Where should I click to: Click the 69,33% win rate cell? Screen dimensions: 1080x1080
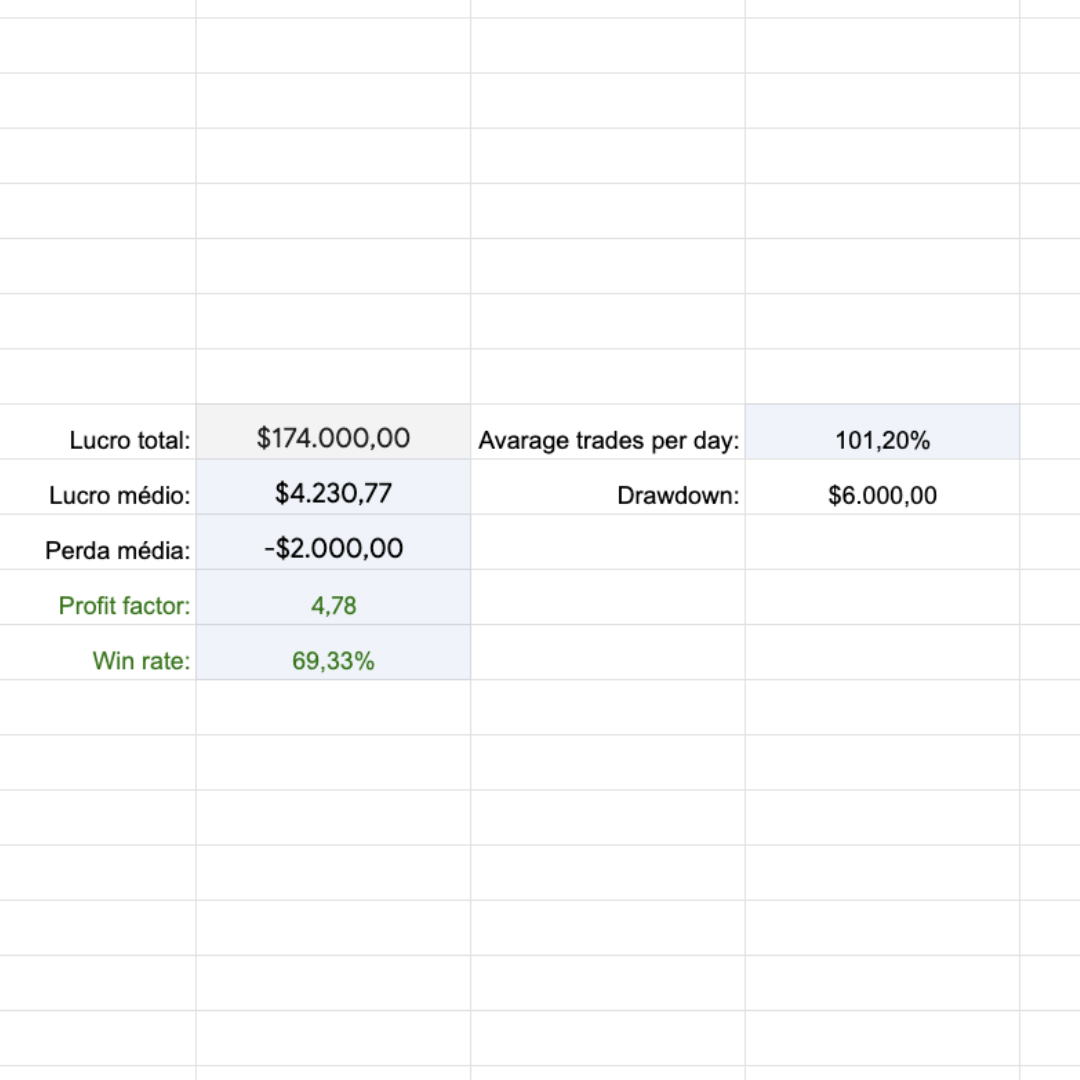pos(333,661)
